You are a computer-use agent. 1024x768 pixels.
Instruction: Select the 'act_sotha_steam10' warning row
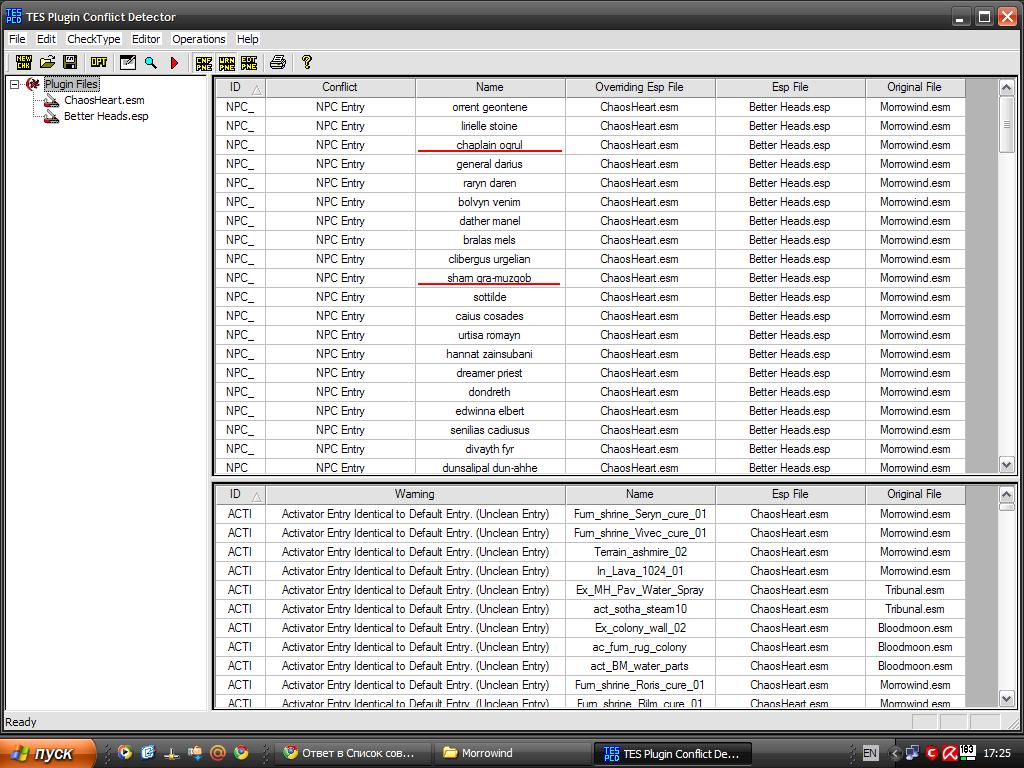590,609
